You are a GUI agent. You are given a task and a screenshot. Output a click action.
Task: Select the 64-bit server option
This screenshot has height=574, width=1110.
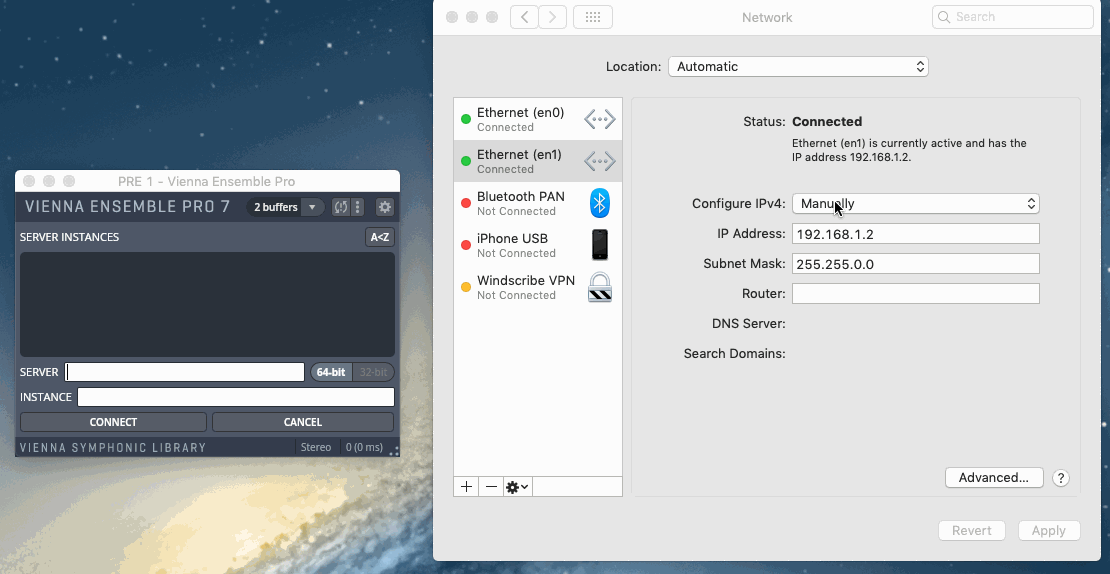[x=331, y=372]
